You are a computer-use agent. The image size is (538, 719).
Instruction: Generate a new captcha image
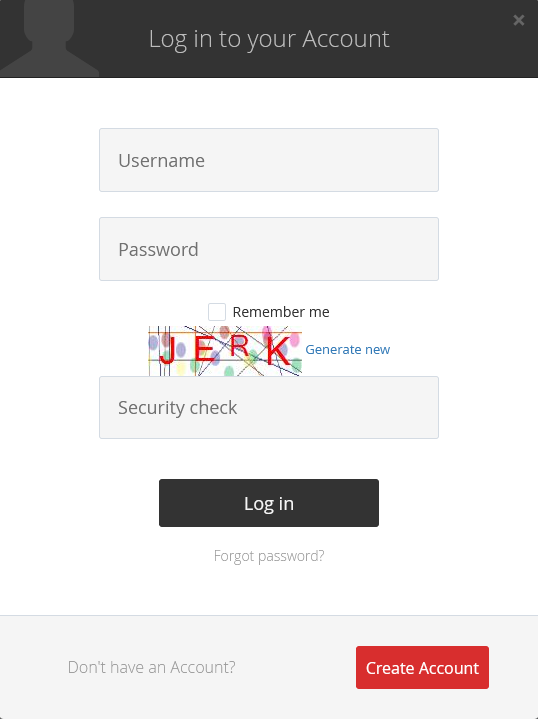(x=348, y=349)
